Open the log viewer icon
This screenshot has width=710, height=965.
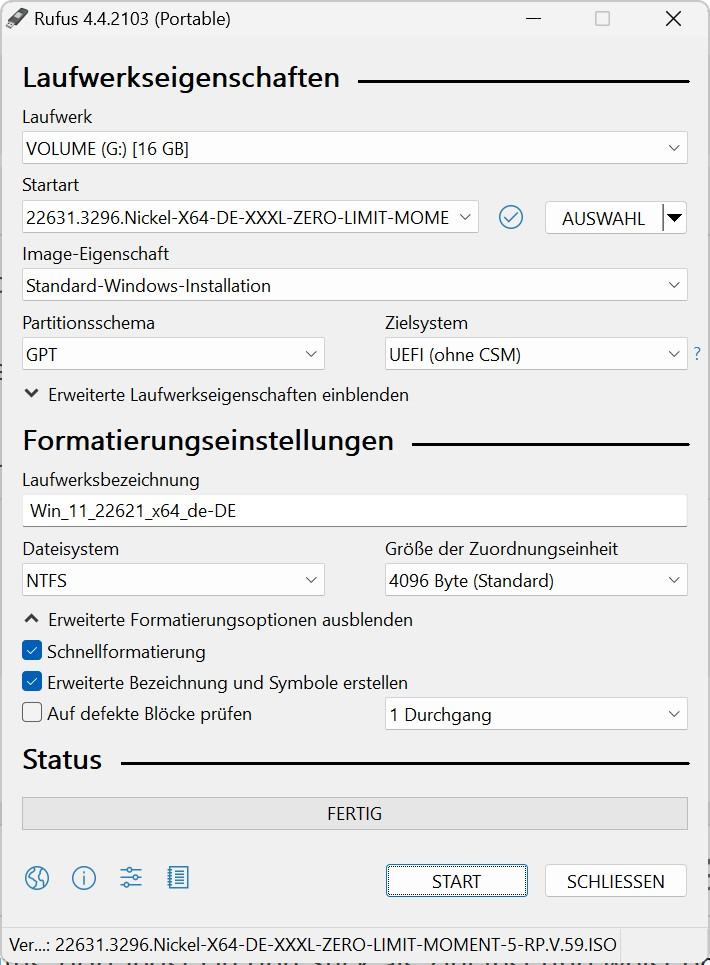tap(178, 878)
